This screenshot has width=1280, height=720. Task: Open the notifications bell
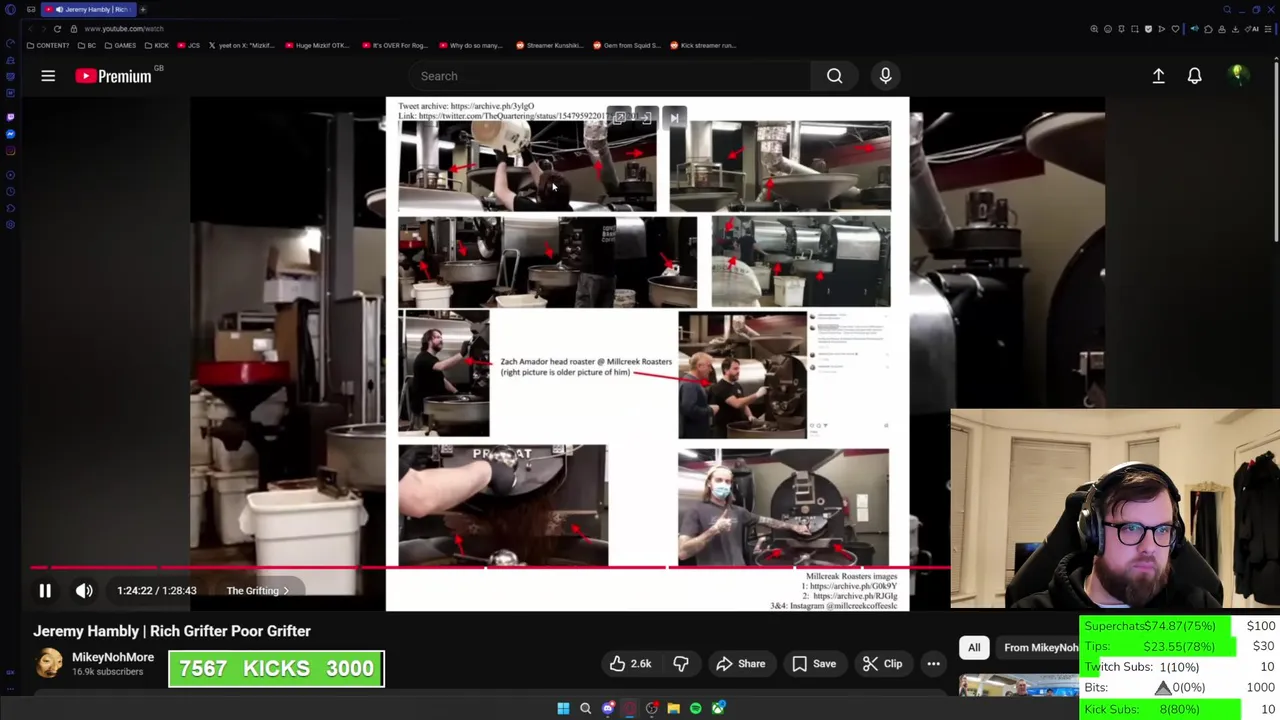[x=1194, y=76]
